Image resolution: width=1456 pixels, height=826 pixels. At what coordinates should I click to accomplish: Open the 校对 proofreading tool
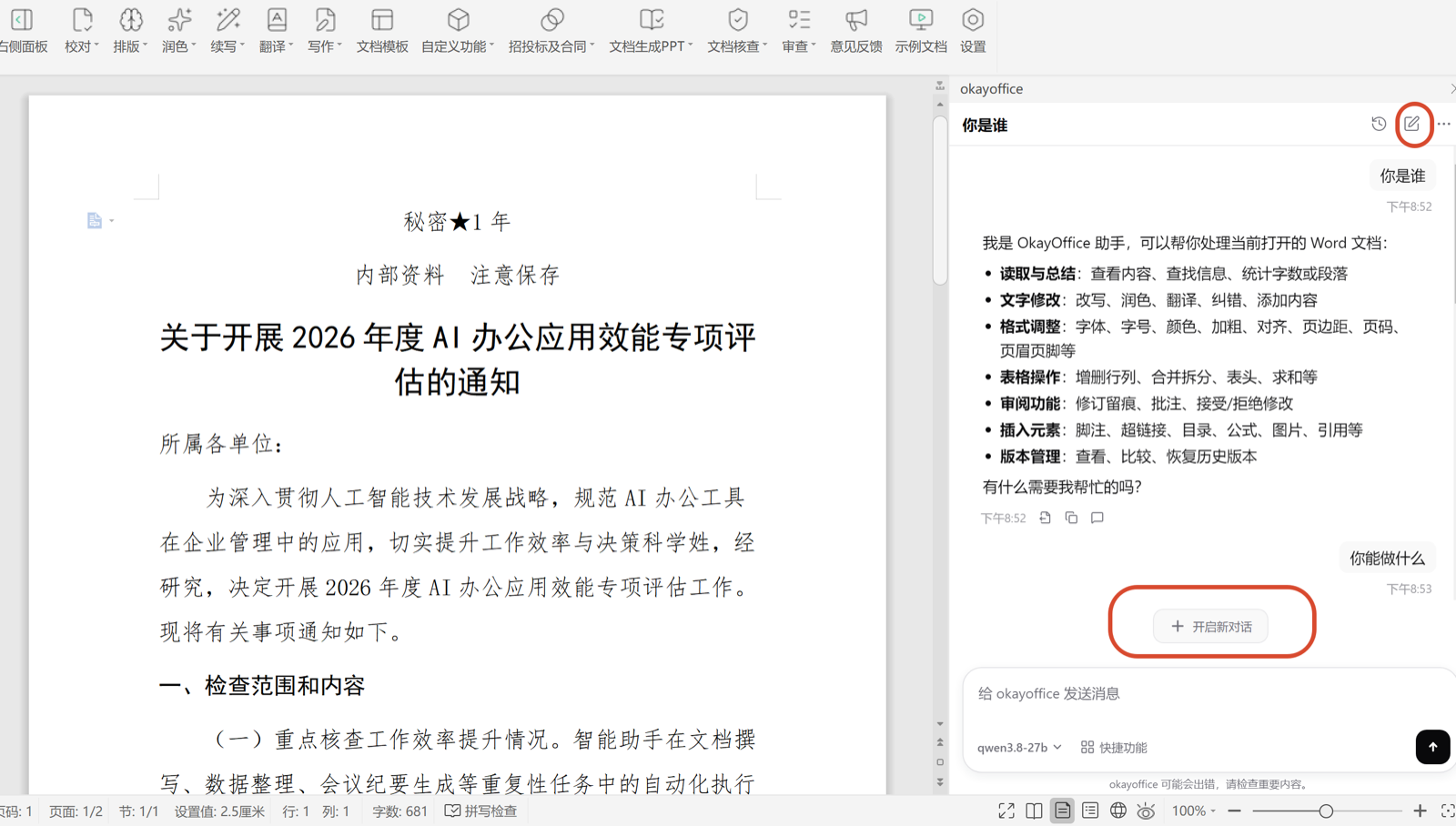click(82, 30)
